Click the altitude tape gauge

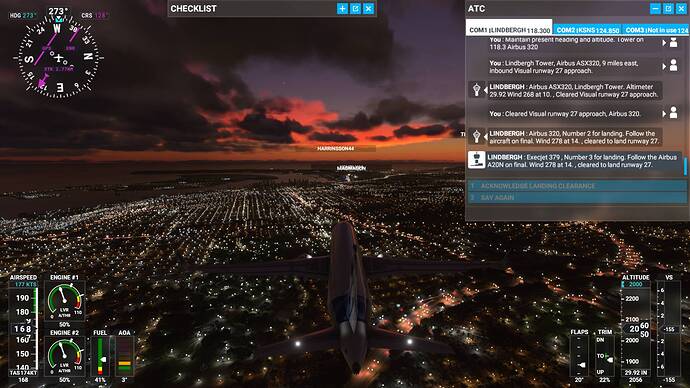(635, 329)
